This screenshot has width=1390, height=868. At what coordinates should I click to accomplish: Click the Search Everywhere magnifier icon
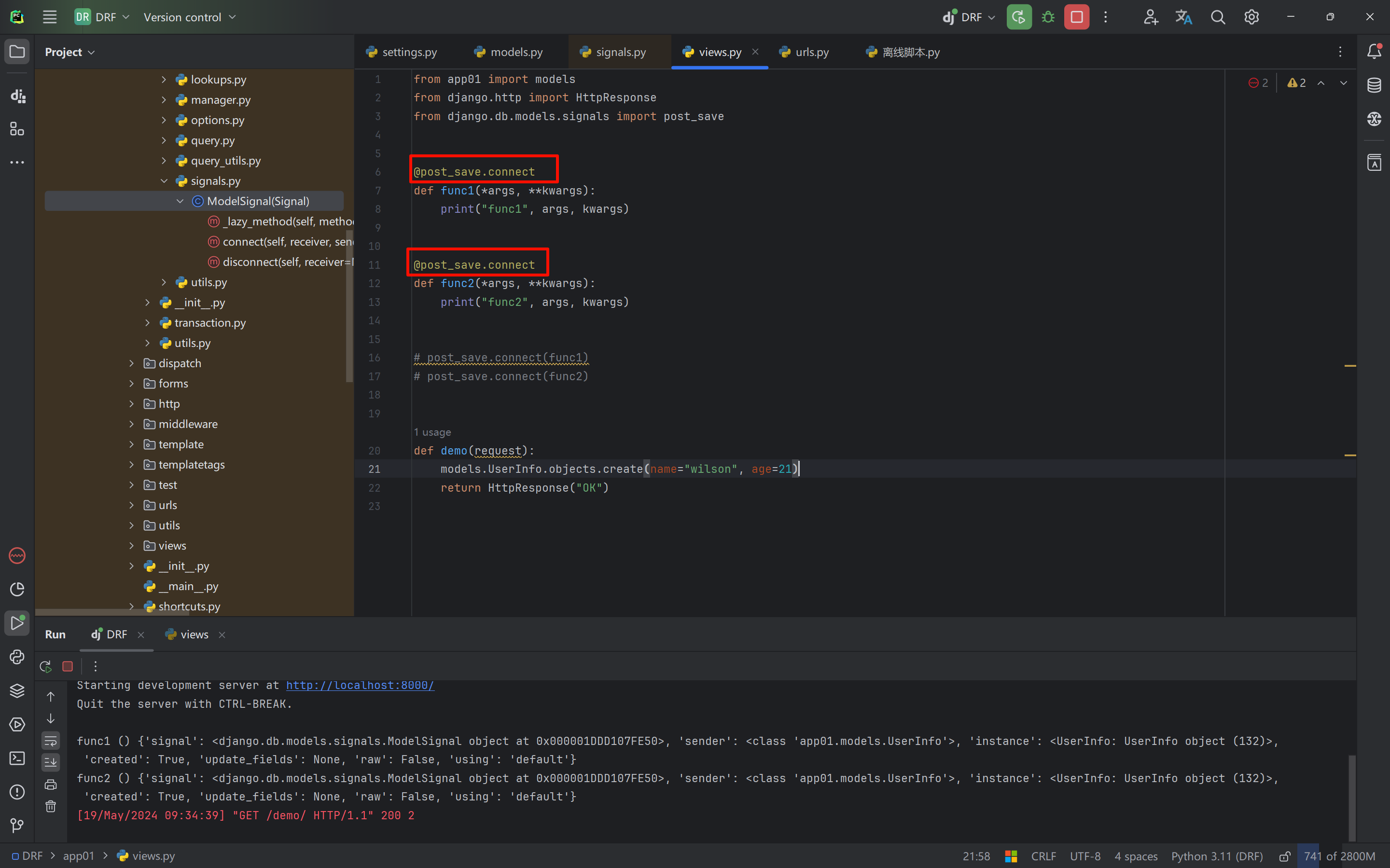tap(1217, 17)
